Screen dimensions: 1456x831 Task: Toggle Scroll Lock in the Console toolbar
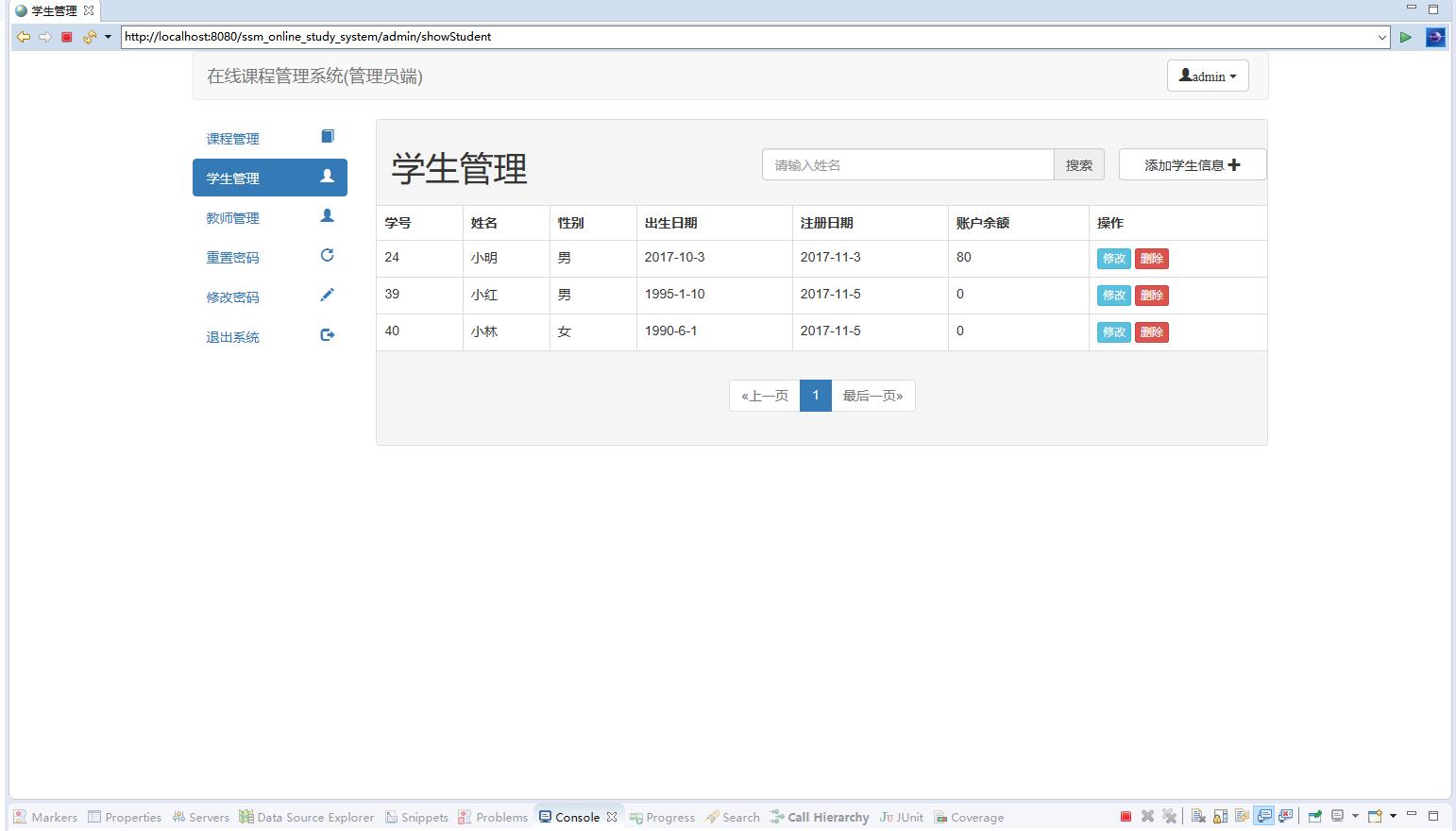point(1220,815)
